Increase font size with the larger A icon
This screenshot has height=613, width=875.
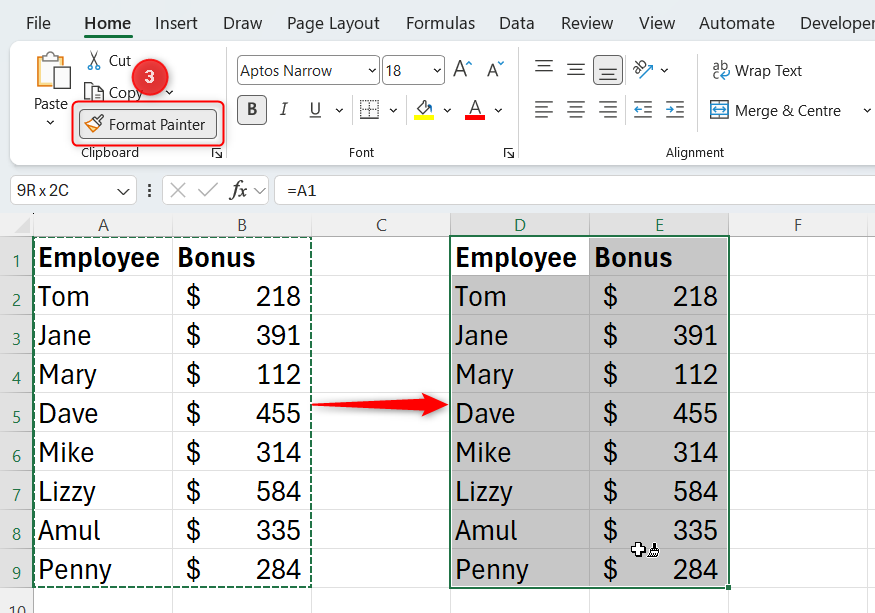463,70
